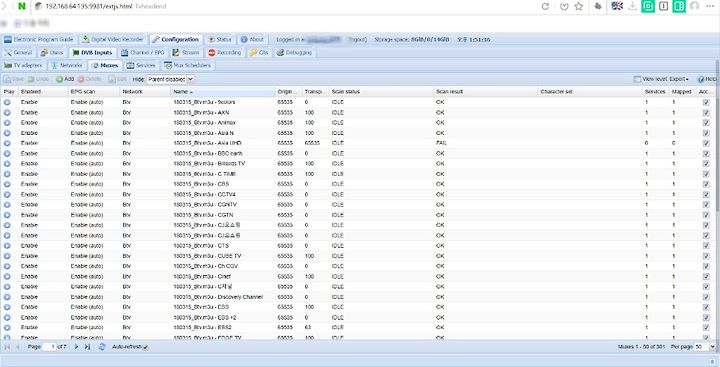This screenshot has width=720, height=367.
Task: Toggle the Auto-refresh checkbox
Action: [x=145, y=347]
